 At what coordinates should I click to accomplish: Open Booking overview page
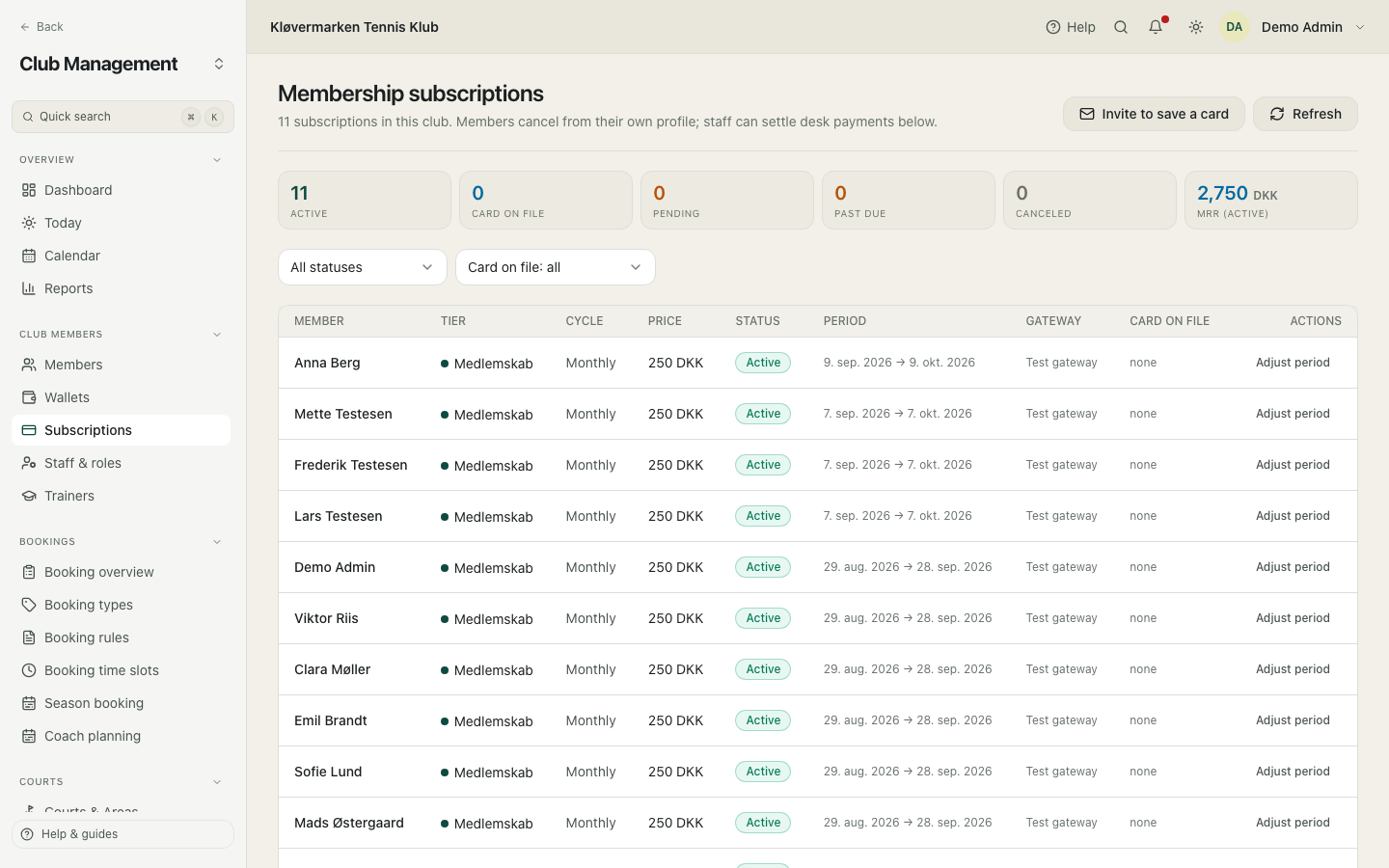(x=121, y=572)
